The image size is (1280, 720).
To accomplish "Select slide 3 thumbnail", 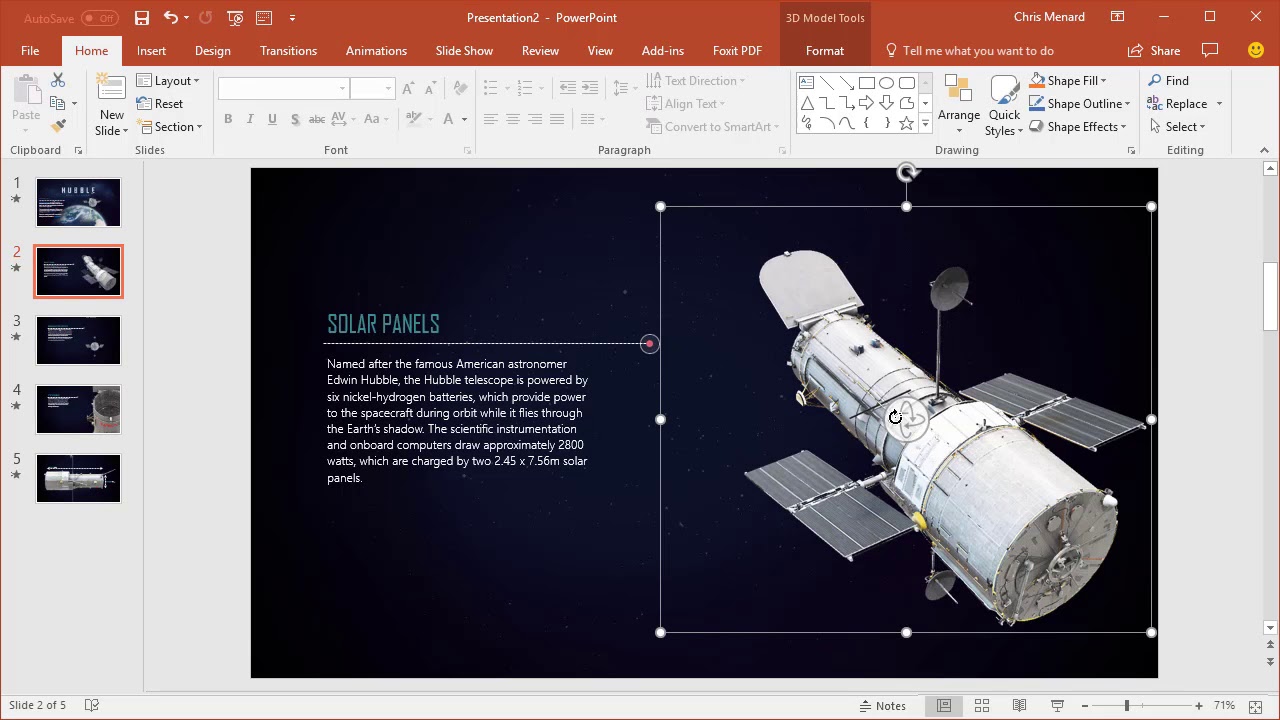I will (x=78, y=340).
